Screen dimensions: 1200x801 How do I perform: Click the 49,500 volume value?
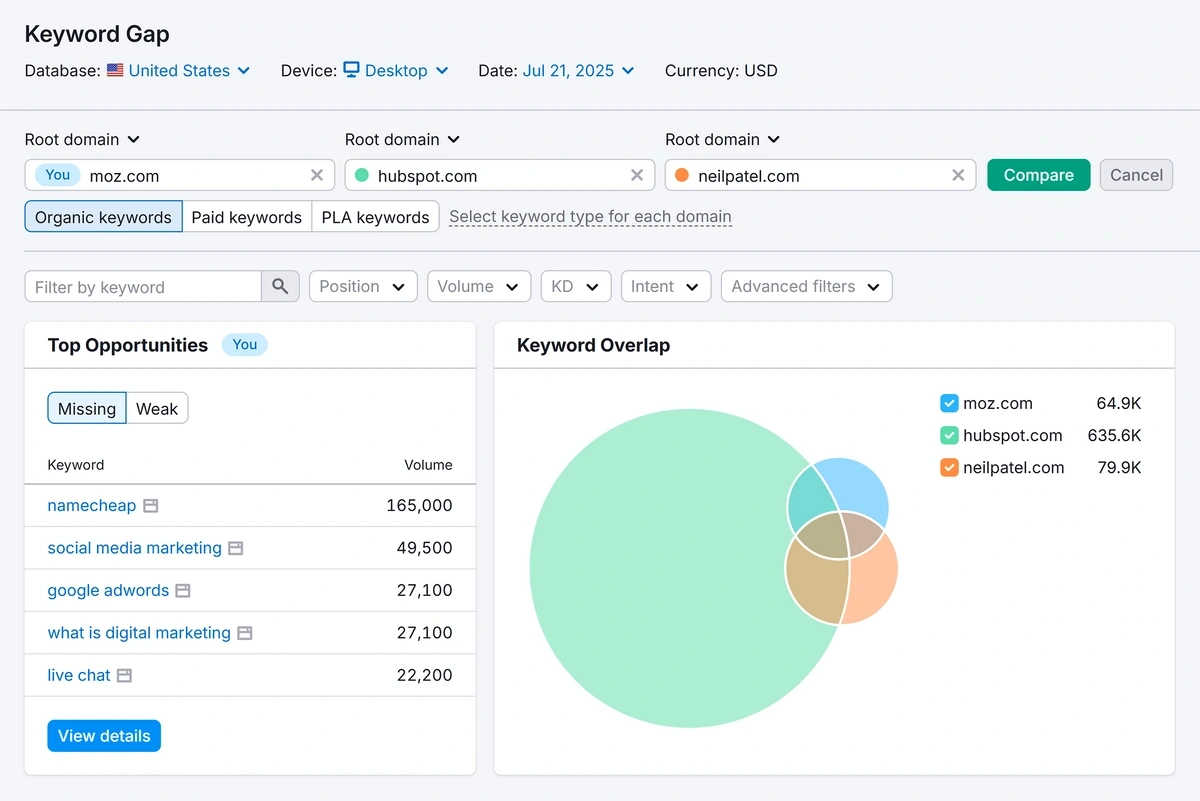click(424, 548)
